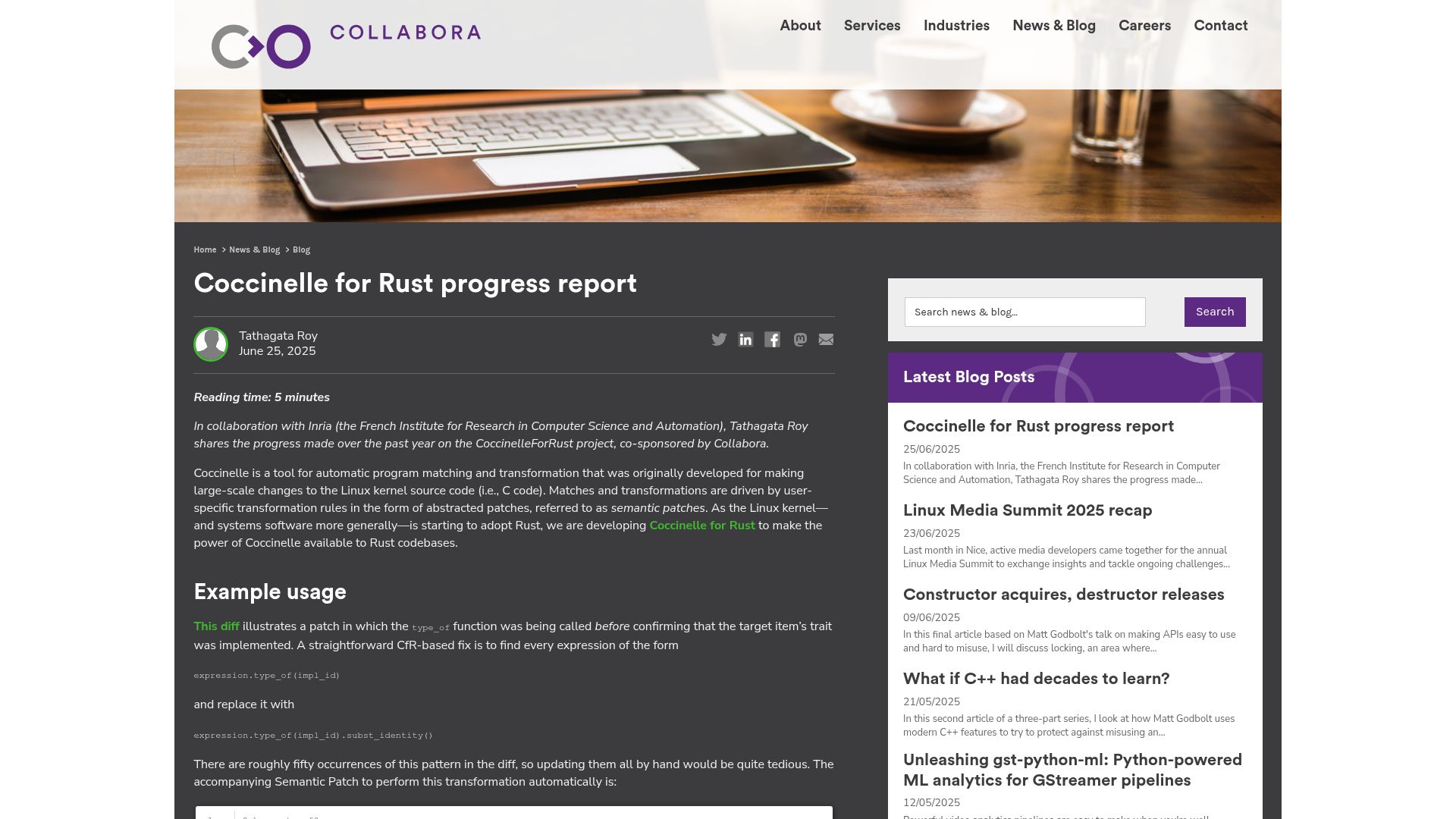Open Linux Media Summit 2025 recap post
Viewport: 1456px width, 819px height.
(1028, 510)
